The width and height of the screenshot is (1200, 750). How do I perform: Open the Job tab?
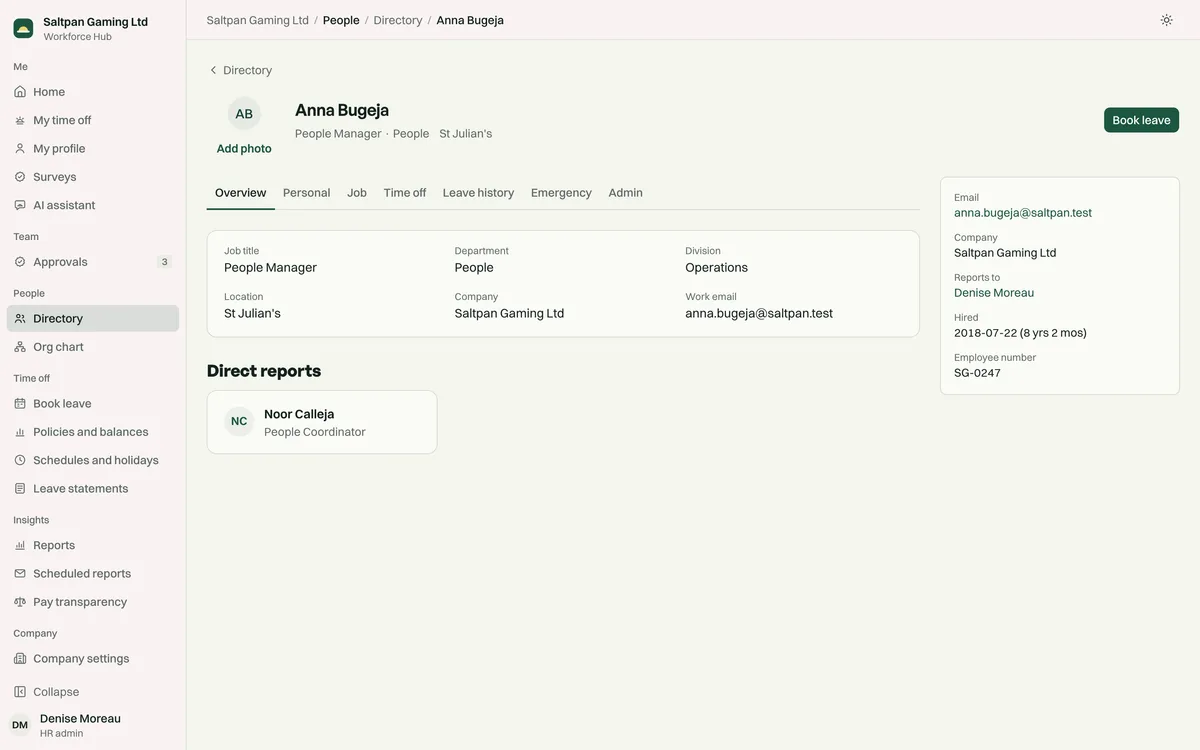[x=357, y=193]
